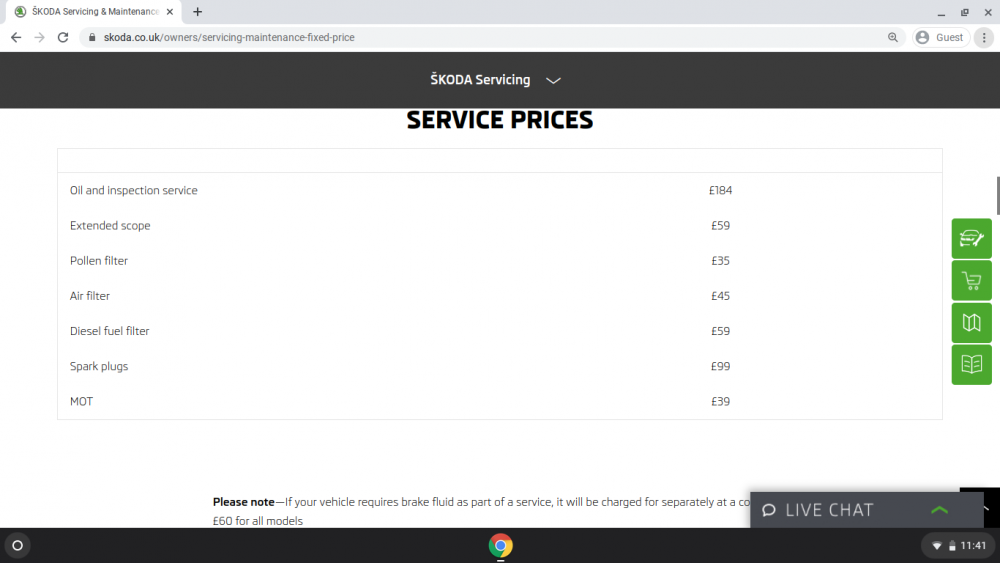
Task: Open the launcher circle button
Action: [18, 546]
